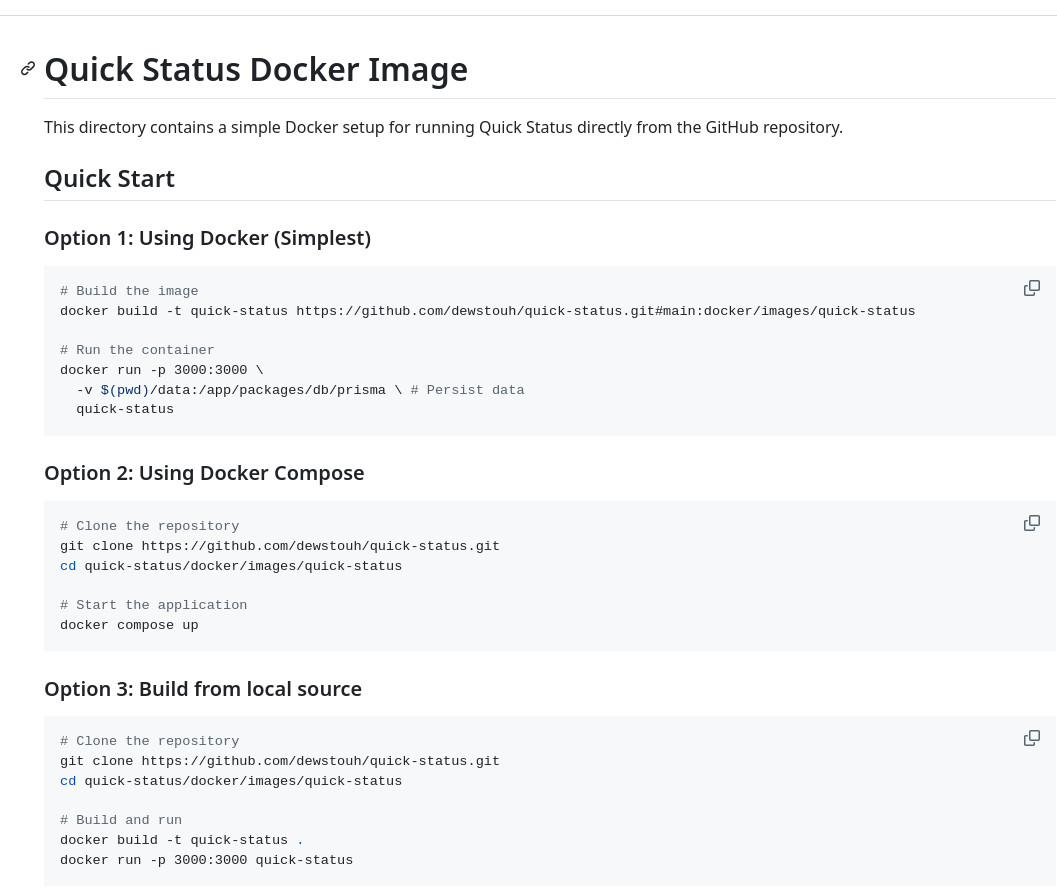This screenshot has height=891, width=1057.
Task: Copy the Option 1 Docker code block
Action: coord(1031,288)
